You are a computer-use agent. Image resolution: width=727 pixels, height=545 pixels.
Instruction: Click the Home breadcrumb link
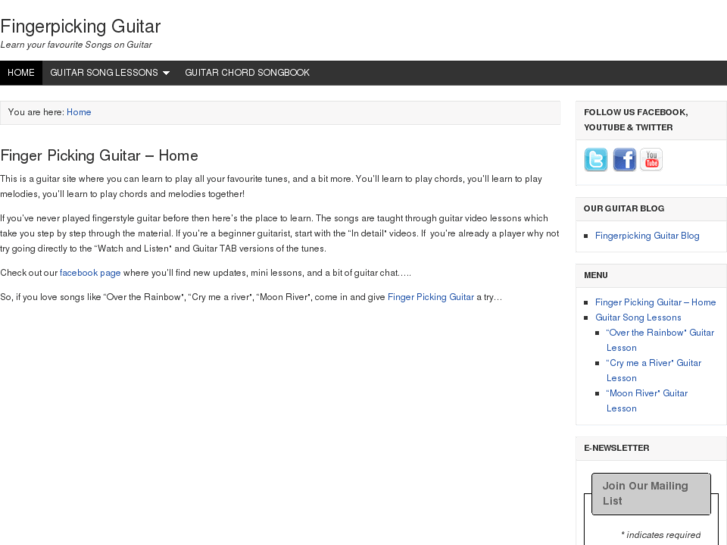pyautogui.click(x=79, y=112)
